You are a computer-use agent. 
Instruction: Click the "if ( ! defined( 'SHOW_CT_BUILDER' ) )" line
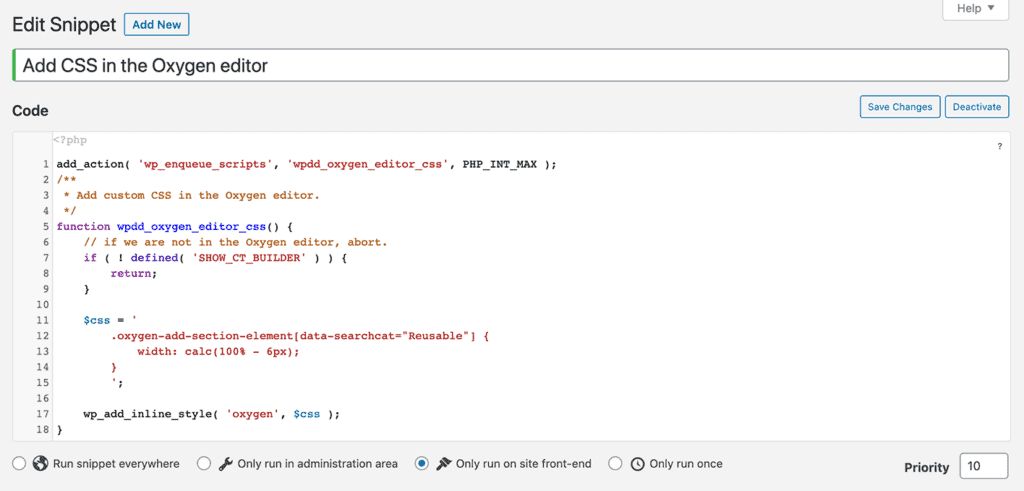215,258
